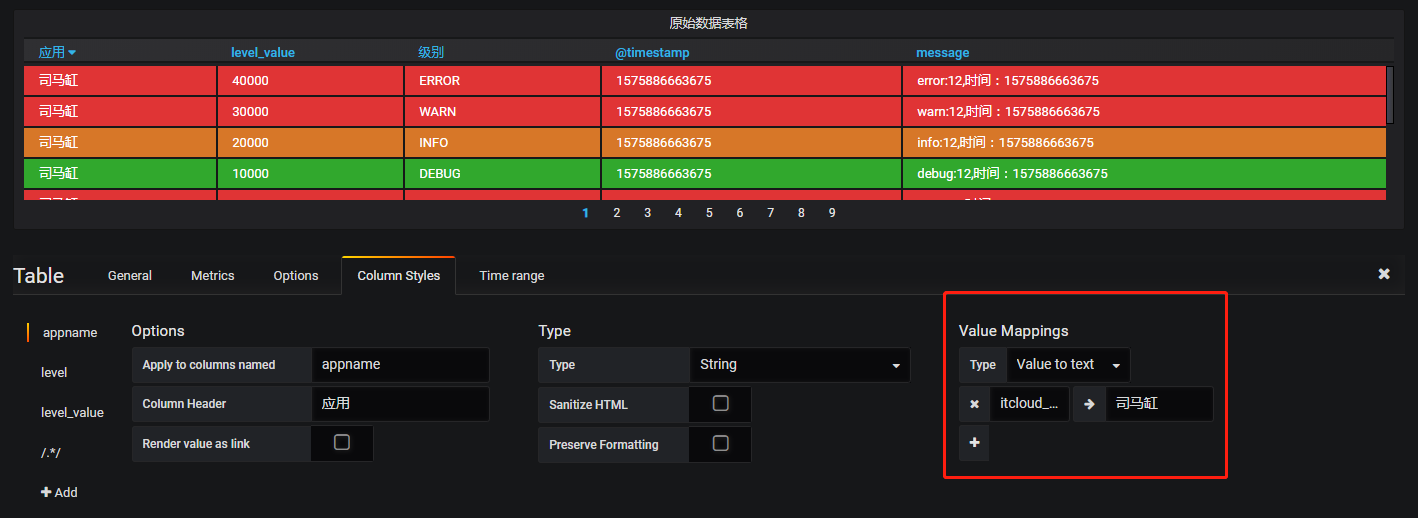The height and width of the screenshot is (518, 1418).
Task: Switch to the General tab
Action: tap(130, 275)
